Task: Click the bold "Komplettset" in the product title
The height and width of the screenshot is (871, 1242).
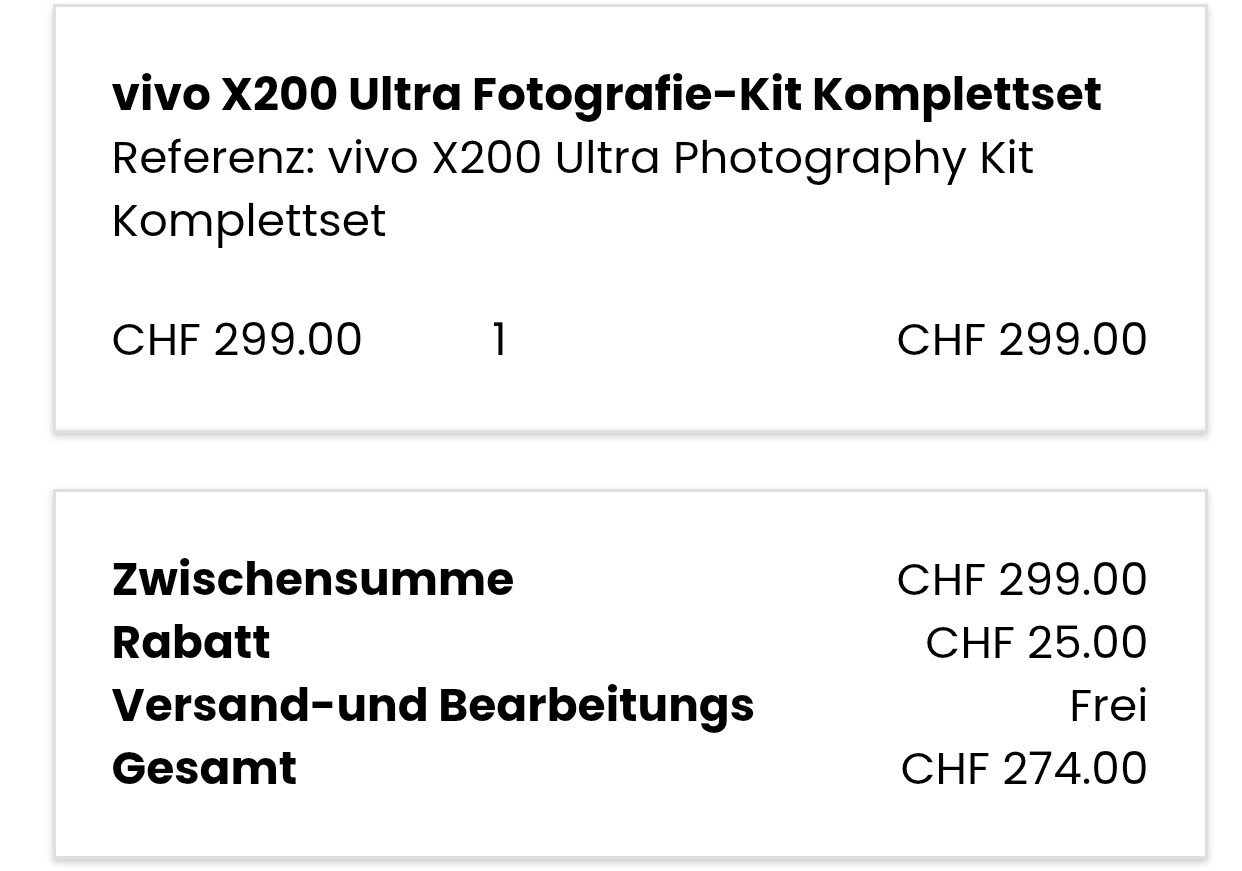Action: (x=956, y=94)
